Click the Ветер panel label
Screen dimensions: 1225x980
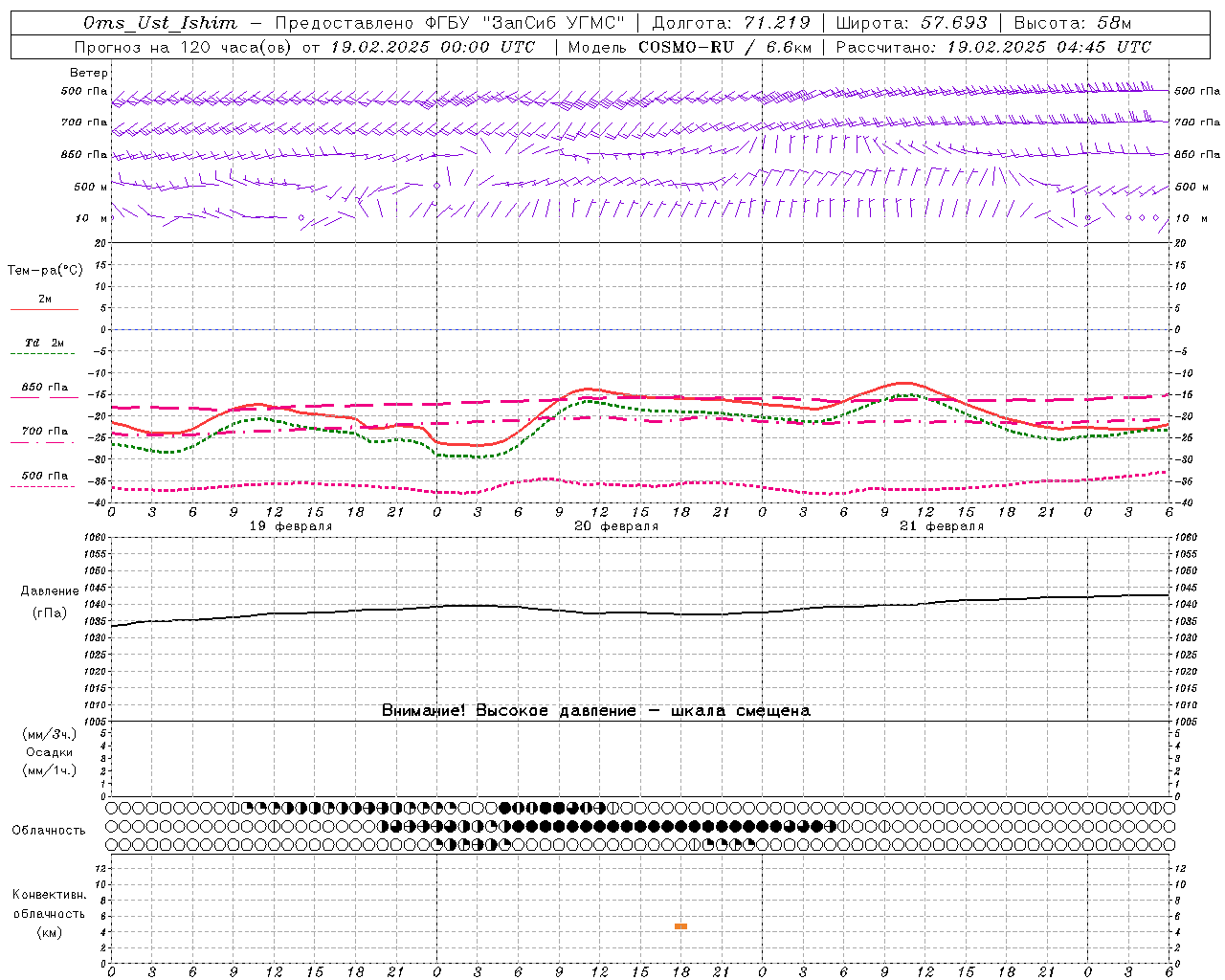tap(89, 73)
